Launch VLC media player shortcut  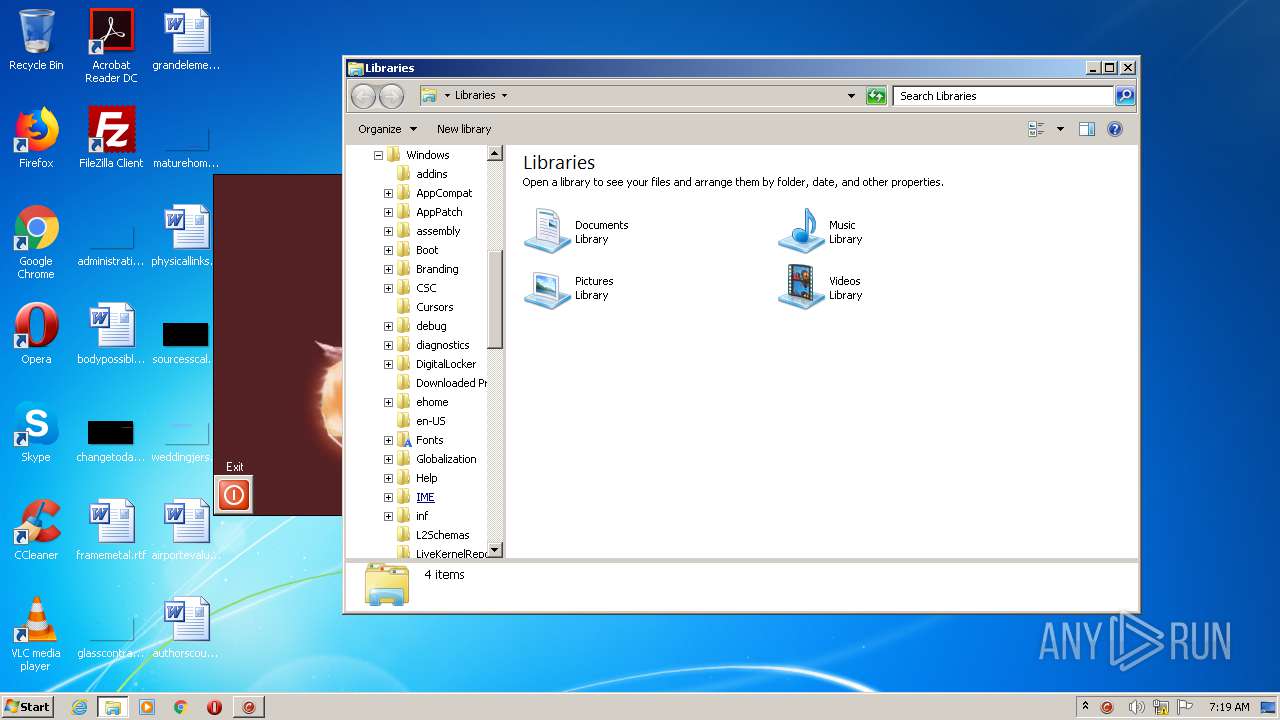point(36,634)
